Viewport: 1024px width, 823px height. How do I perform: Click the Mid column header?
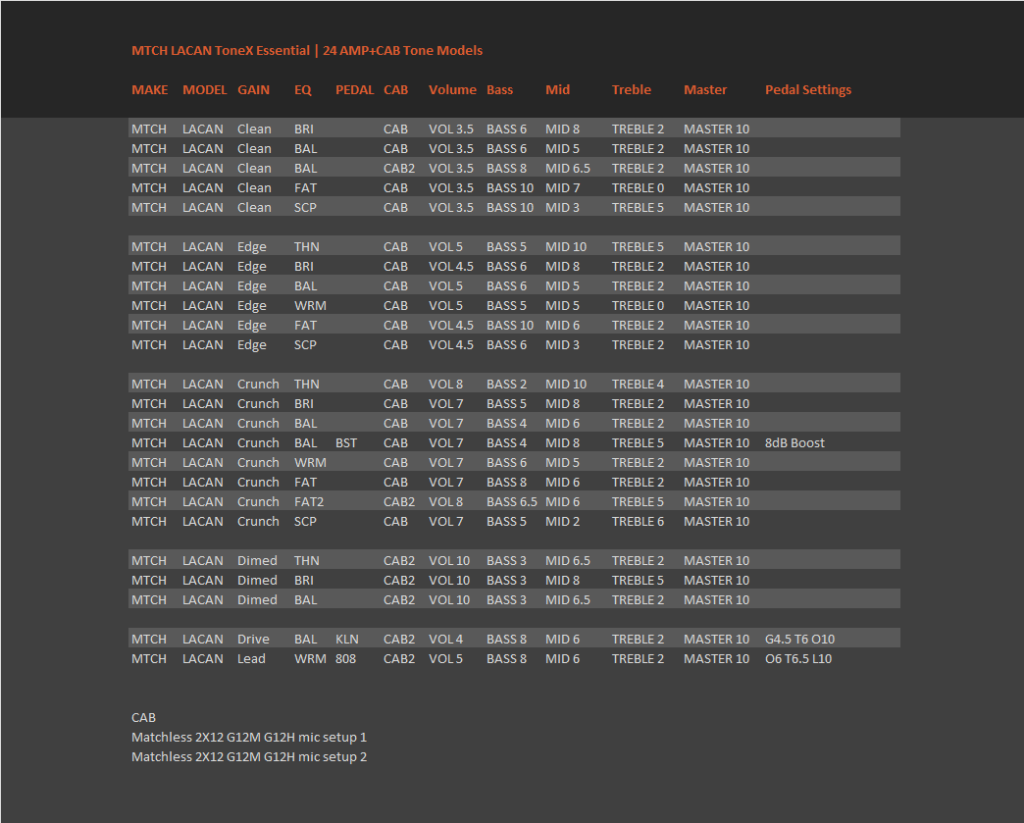558,90
